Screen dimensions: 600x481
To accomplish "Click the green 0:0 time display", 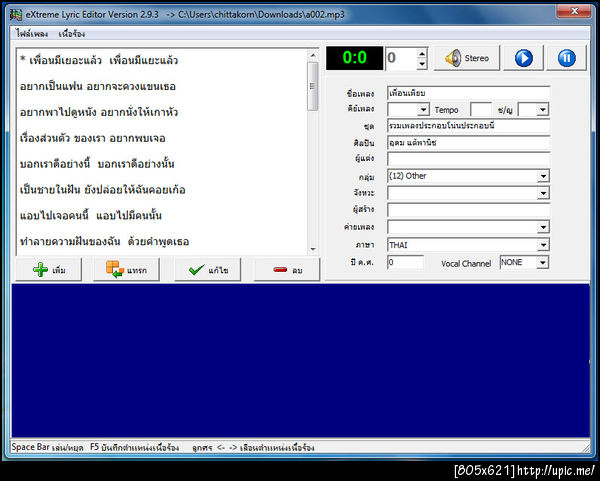I will pos(354,58).
